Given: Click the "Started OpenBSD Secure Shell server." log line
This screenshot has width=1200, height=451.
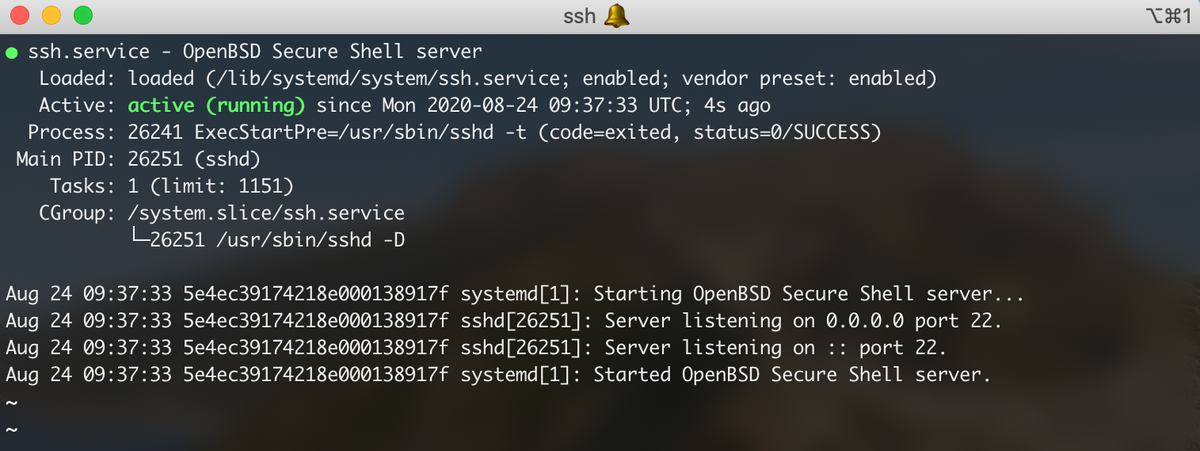Looking at the screenshot, I should (792, 375).
